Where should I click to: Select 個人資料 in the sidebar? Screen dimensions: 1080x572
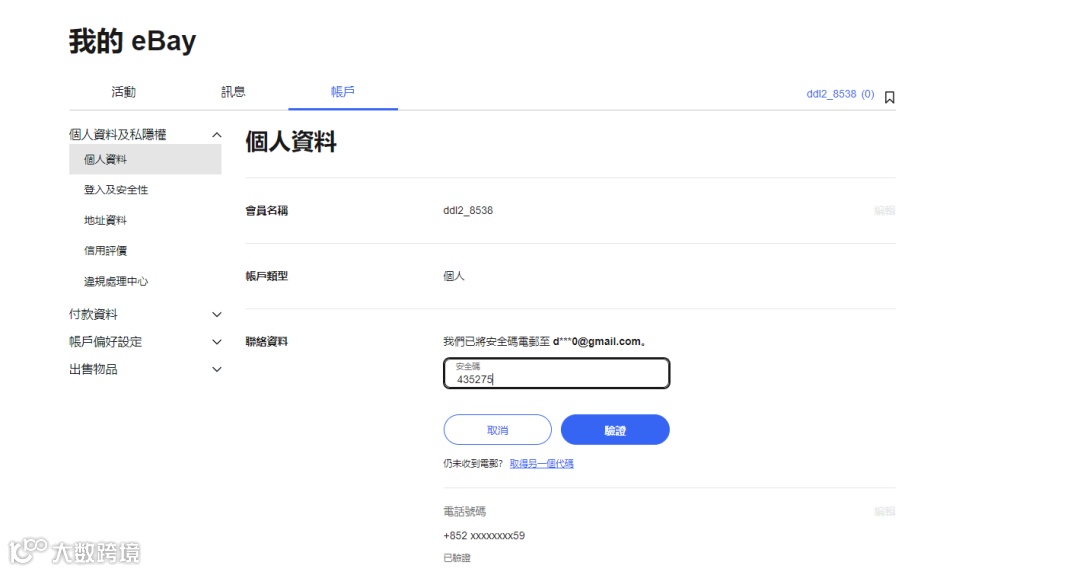[x=145, y=159]
